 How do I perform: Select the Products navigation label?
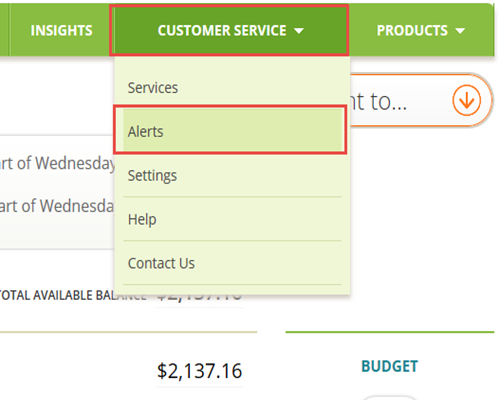coord(412,30)
